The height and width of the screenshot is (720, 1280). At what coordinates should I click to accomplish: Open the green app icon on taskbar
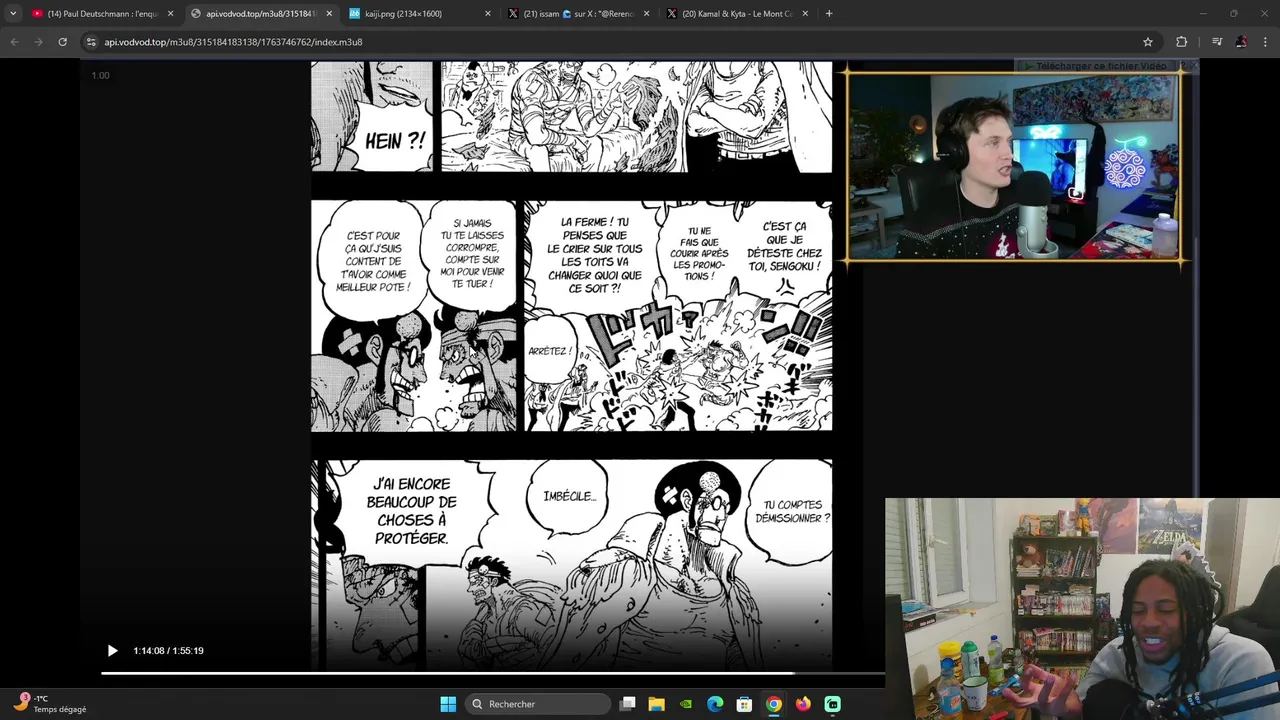tap(832, 704)
